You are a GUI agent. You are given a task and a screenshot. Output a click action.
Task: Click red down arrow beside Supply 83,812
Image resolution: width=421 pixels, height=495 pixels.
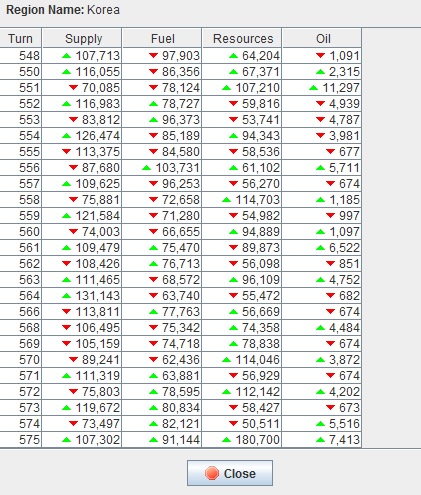[x=73, y=120]
